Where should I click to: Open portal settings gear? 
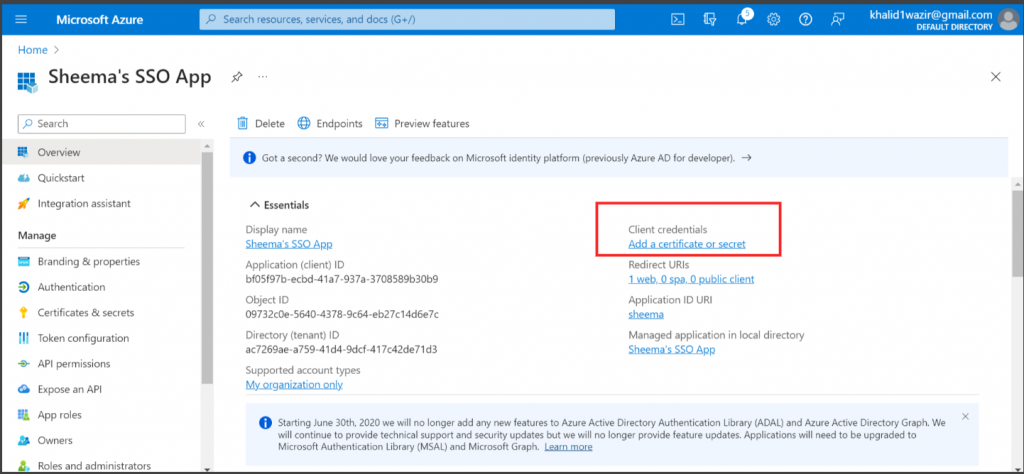pos(773,20)
